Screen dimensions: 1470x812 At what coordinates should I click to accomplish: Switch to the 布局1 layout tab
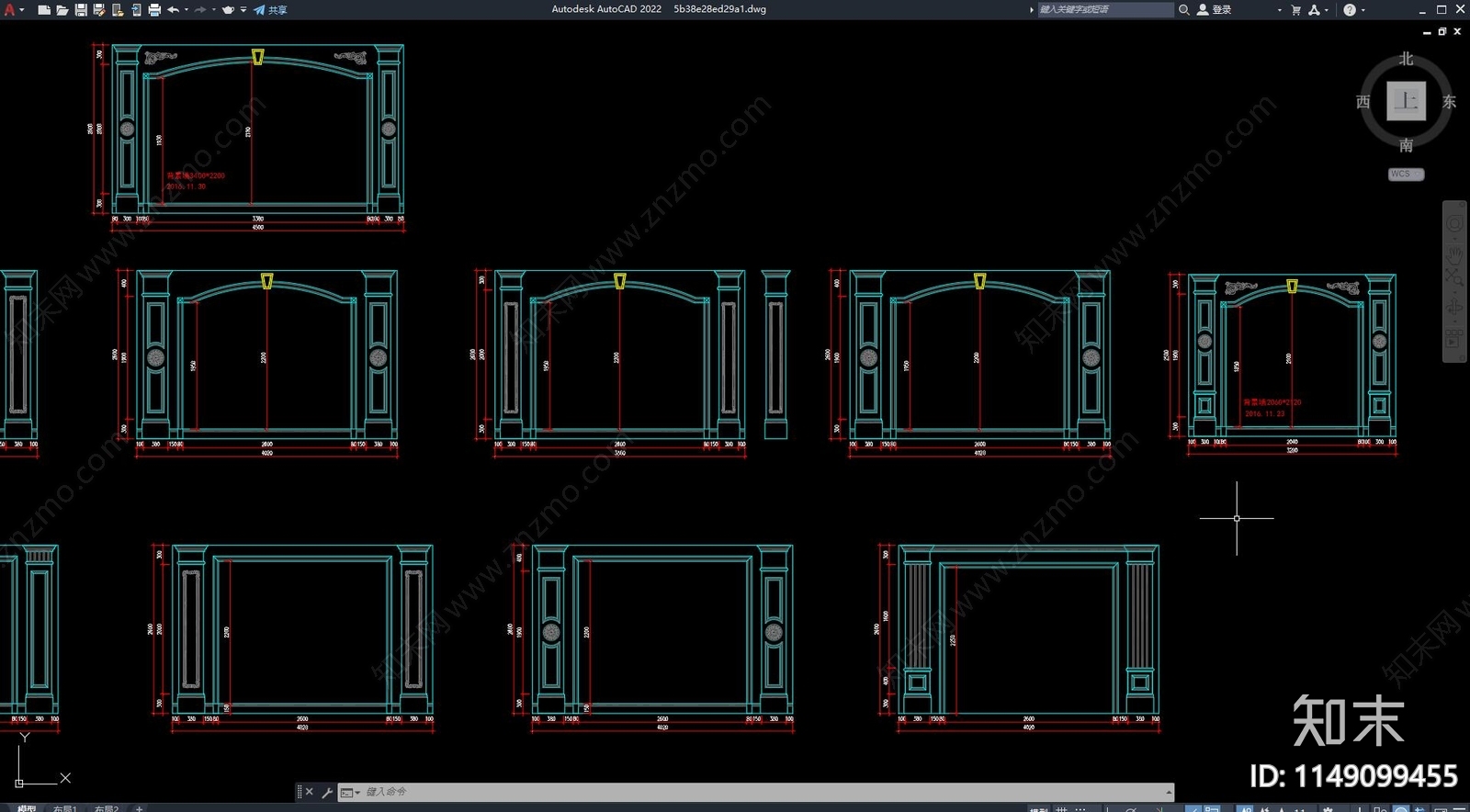pyautogui.click(x=64, y=808)
